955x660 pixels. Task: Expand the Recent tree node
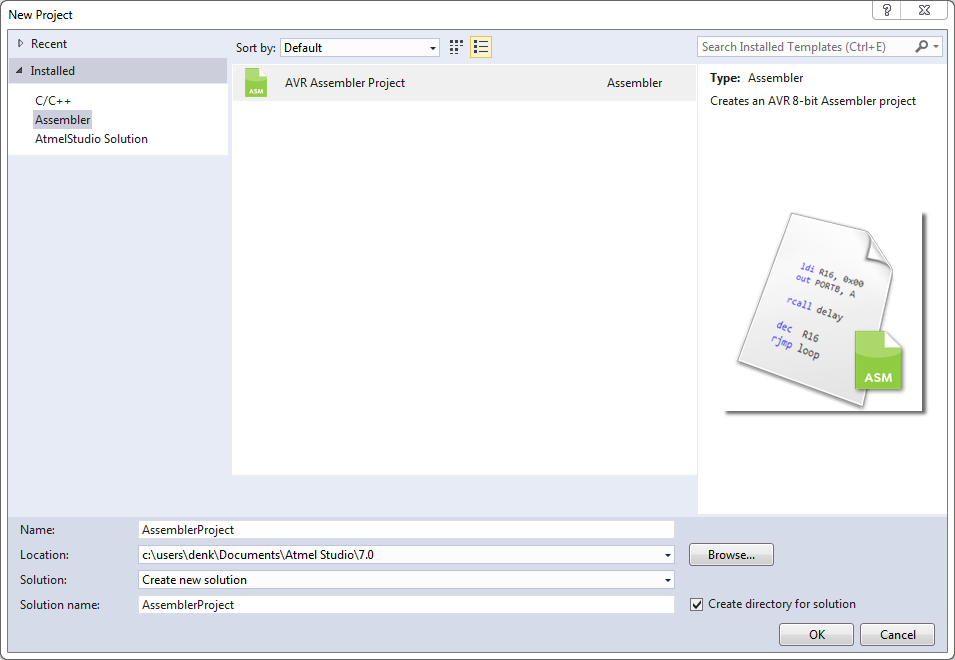[x=21, y=43]
